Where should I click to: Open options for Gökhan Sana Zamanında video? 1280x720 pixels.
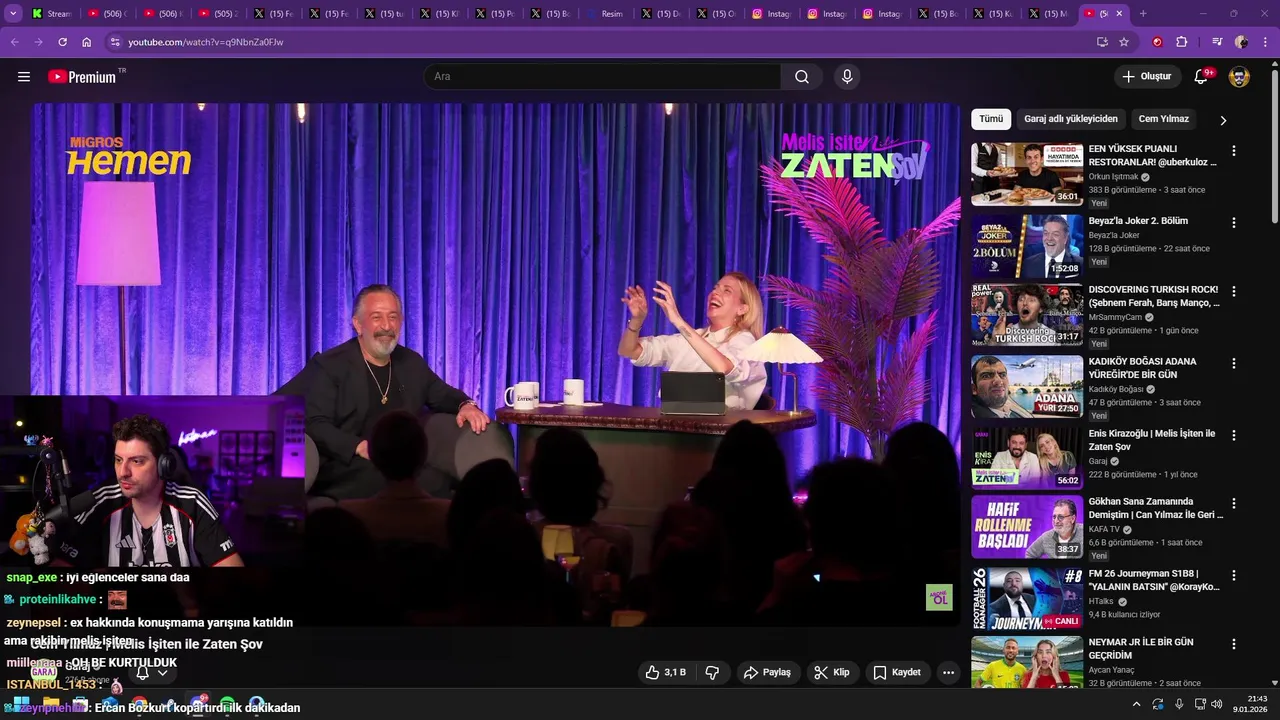1234,504
